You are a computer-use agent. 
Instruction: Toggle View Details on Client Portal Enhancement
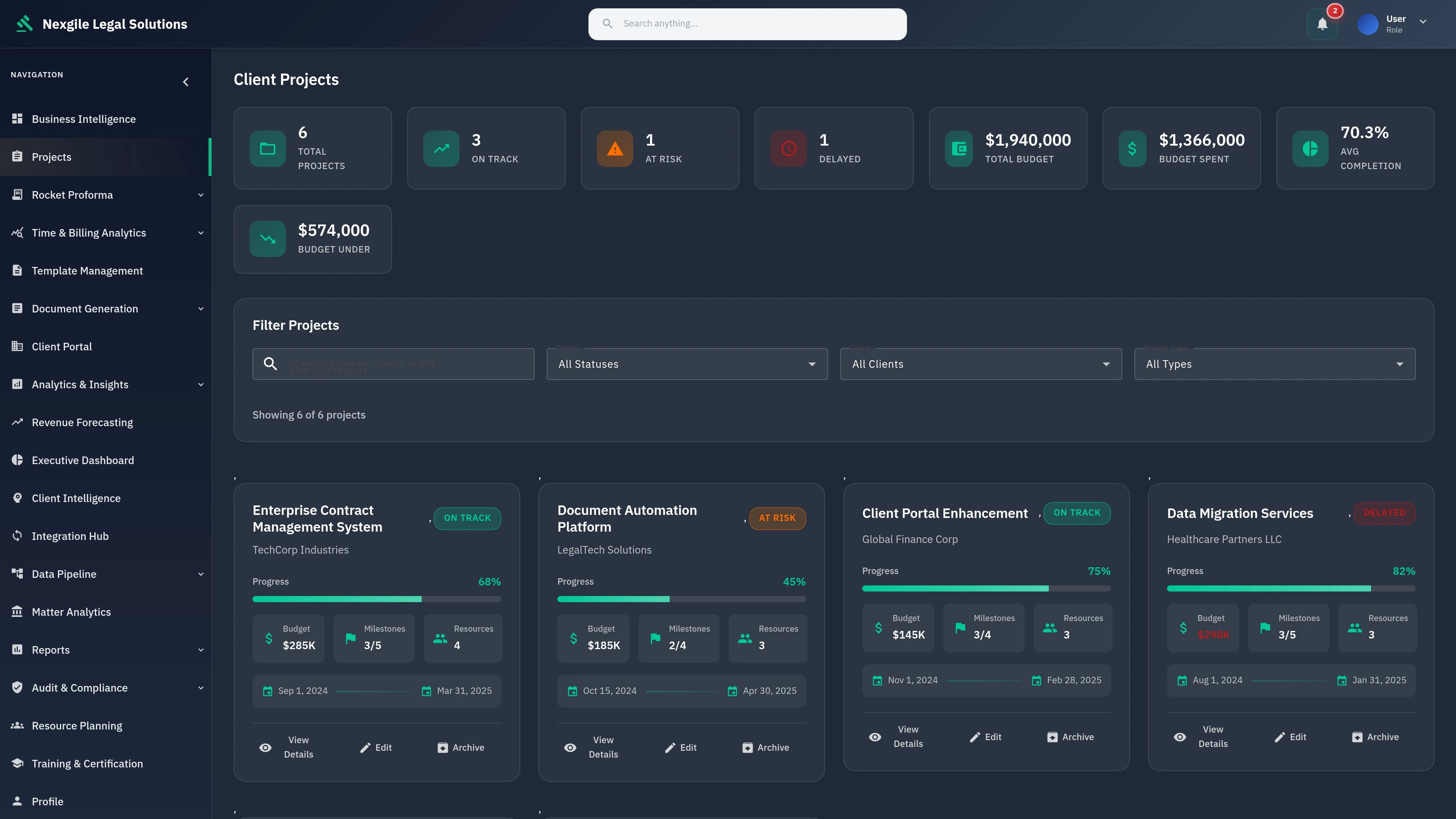pos(898,736)
